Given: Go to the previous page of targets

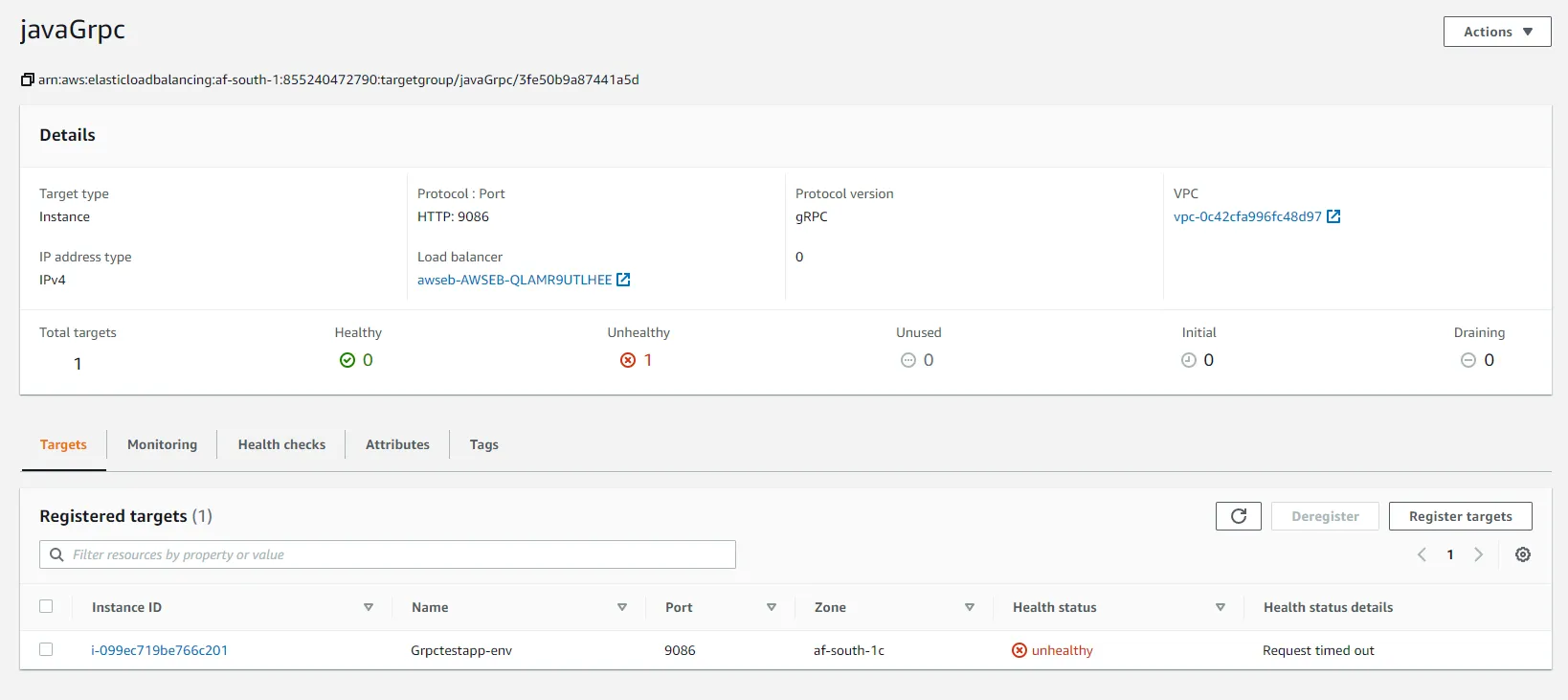Looking at the screenshot, I should tap(1422, 554).
